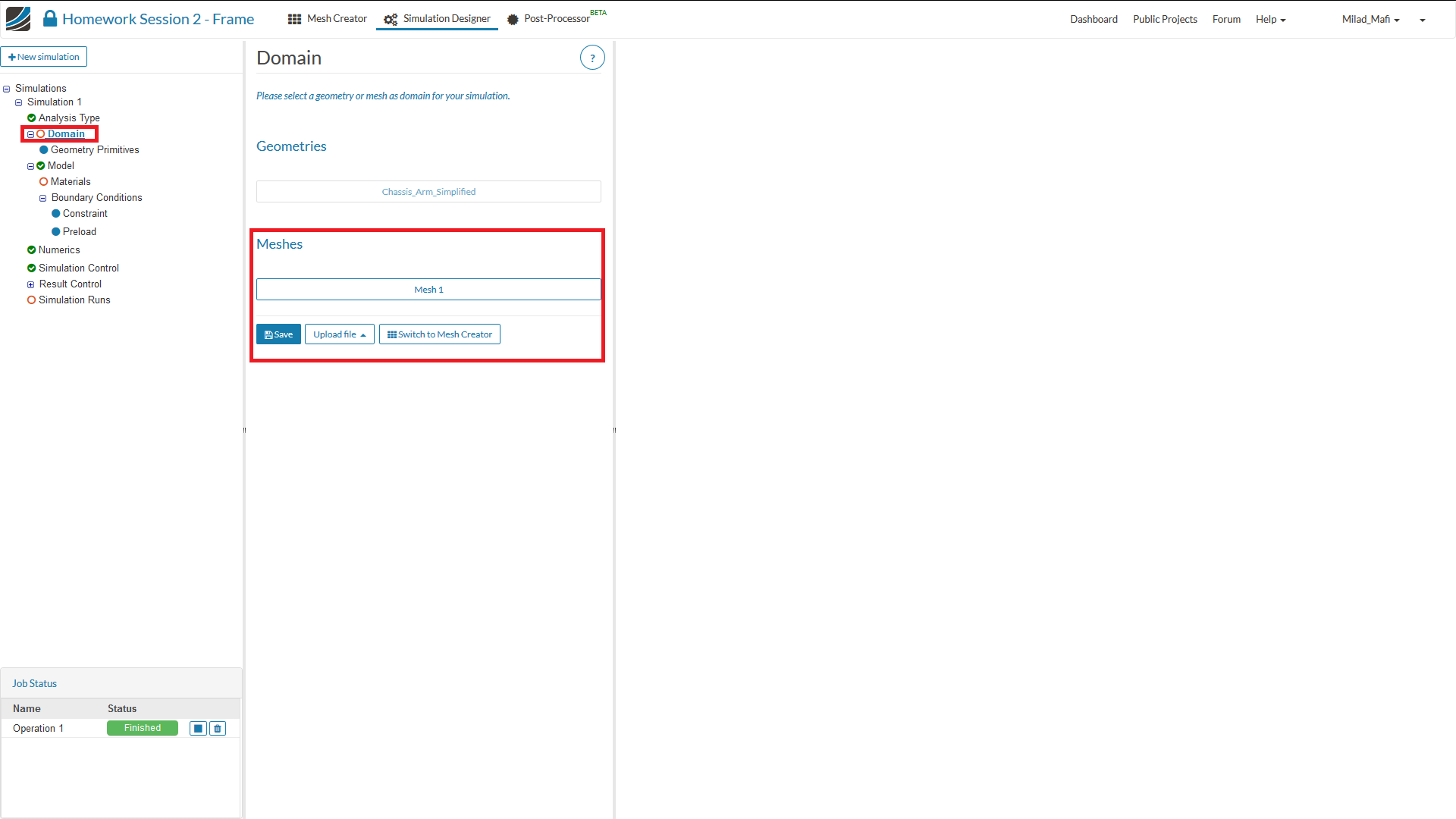This screenshot has width=1456, height=819.
Task: Click the Numerics green check icon
Action: [x=32, y=250]
